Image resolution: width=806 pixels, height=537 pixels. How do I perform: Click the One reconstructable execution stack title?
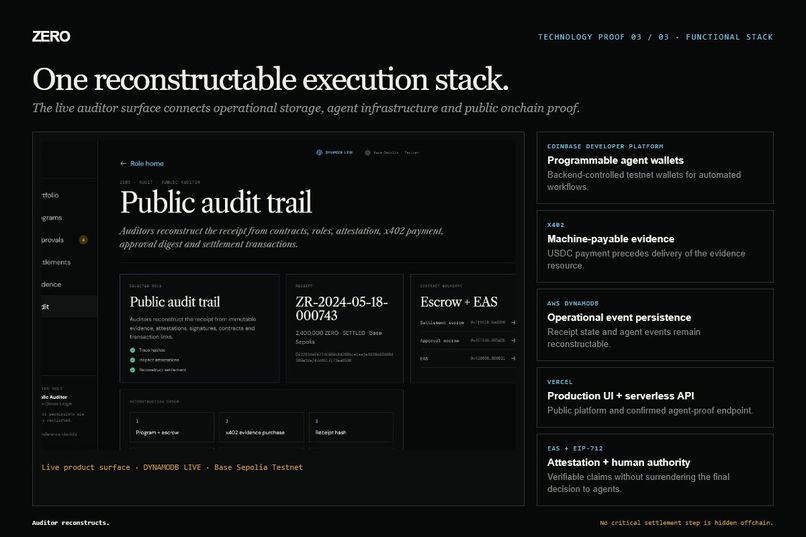pos(270,79)
